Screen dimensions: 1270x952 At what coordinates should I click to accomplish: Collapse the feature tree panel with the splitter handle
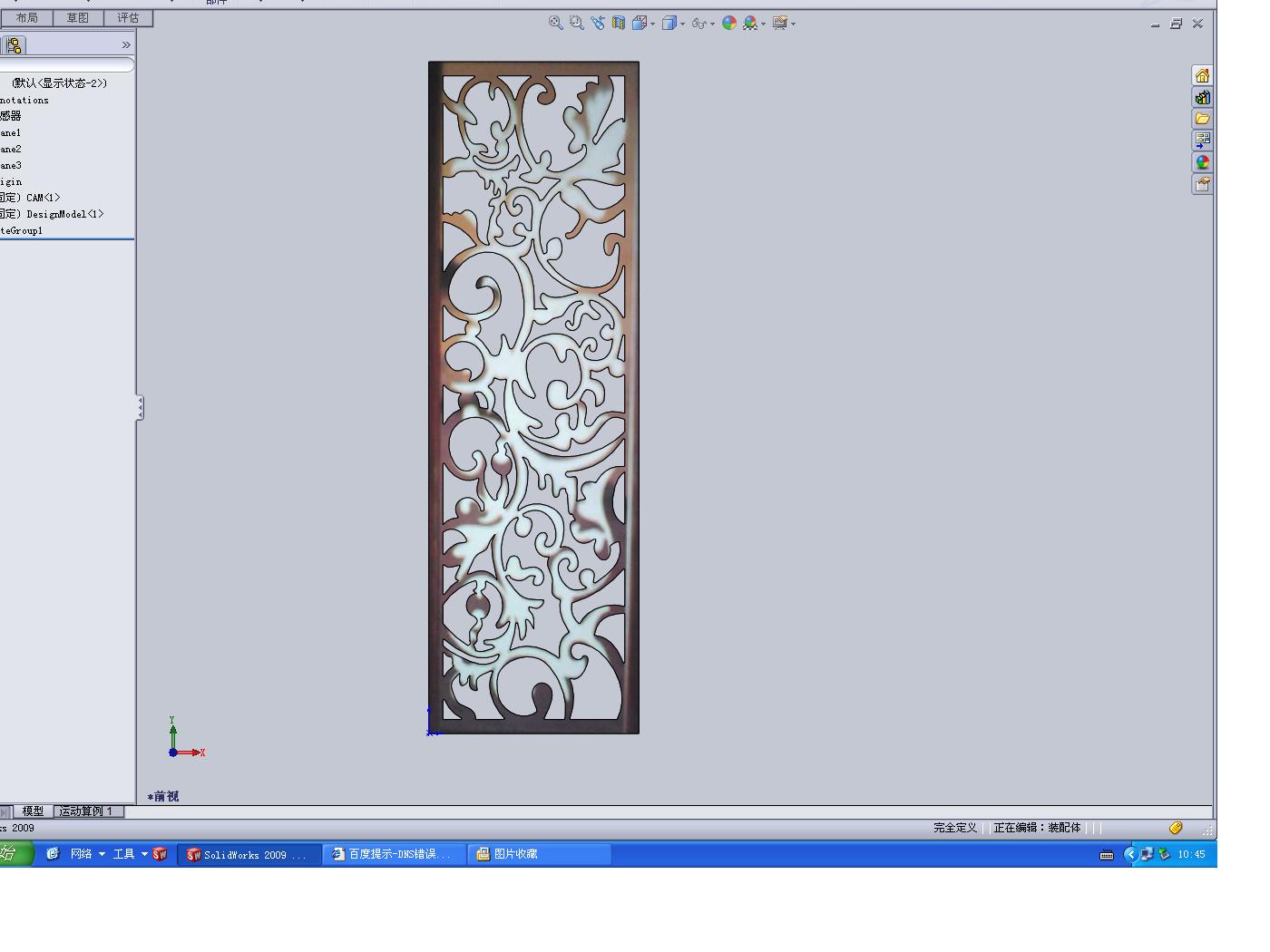click(140, 408)
